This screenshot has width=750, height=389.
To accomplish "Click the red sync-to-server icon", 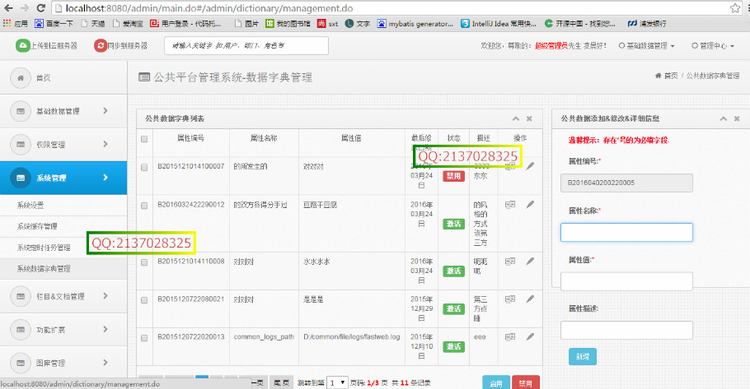I will point(100,45).
